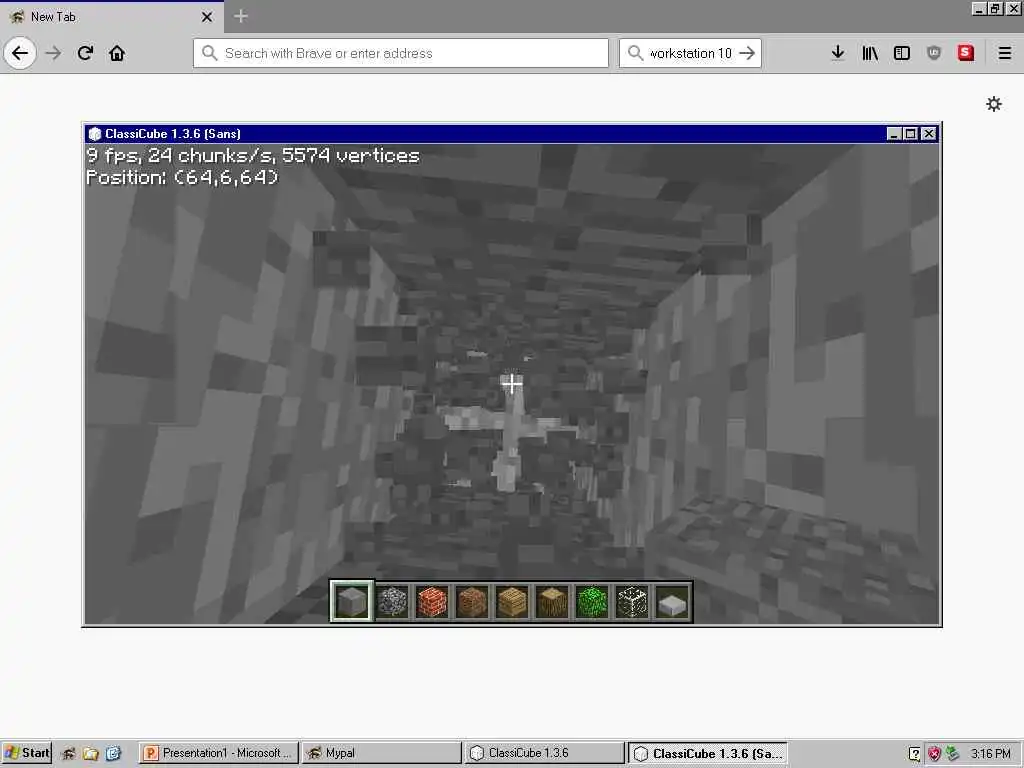Select the dirt block in the hotbar
The image size is (1024, 768).
point(472,601)
